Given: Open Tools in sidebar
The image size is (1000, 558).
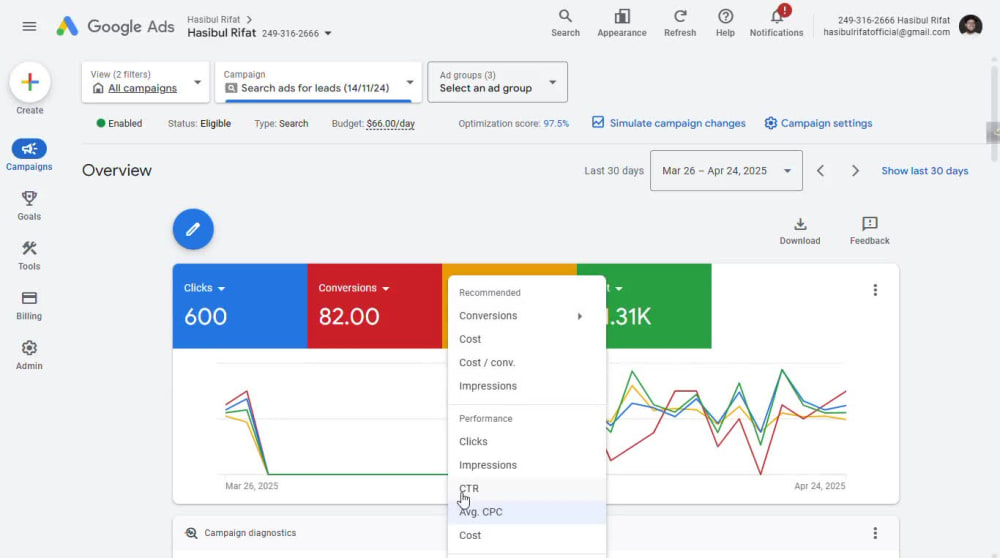Looking at the screenshot, I should click(x=29, y=255).
